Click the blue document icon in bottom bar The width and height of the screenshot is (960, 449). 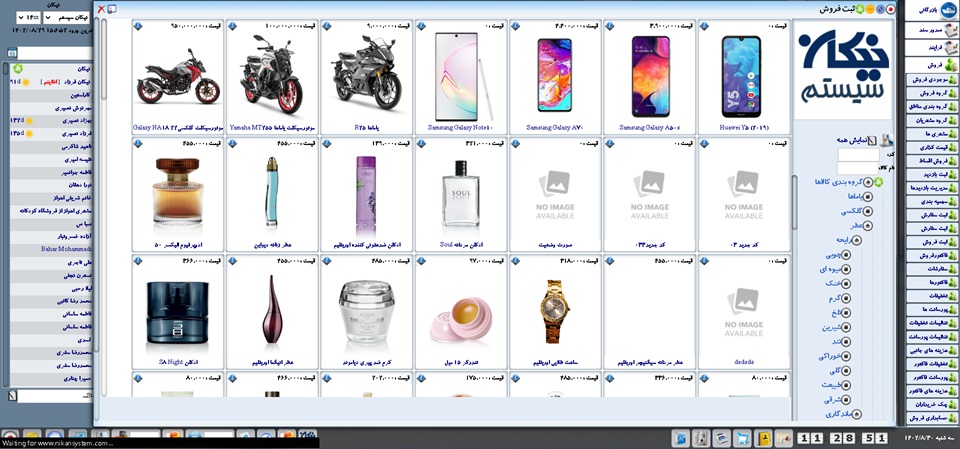click(x=681, y=437)
